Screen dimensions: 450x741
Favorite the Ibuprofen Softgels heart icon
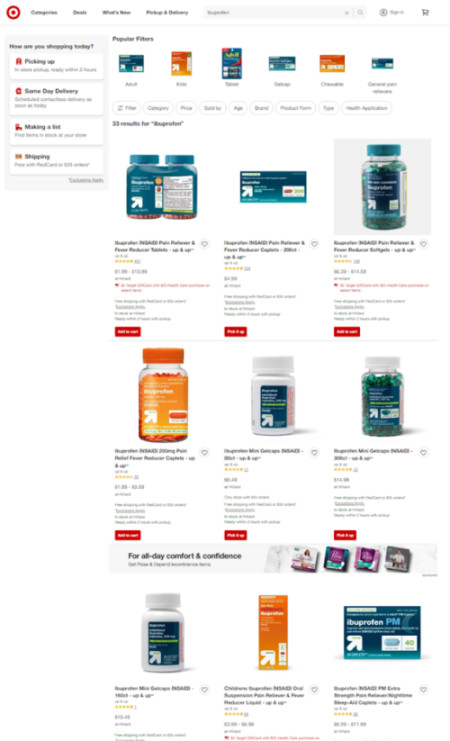click(x=424, y=244)
